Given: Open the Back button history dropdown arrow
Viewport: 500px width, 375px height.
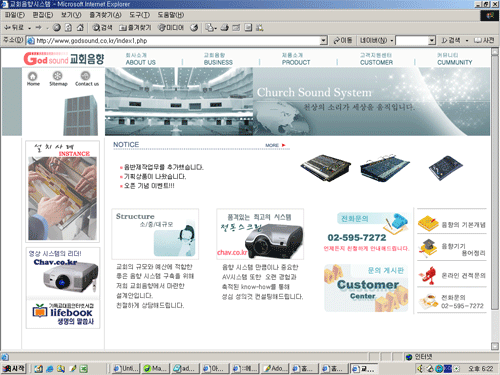Looking at the screenshot, I should click(x=30, y=28).
